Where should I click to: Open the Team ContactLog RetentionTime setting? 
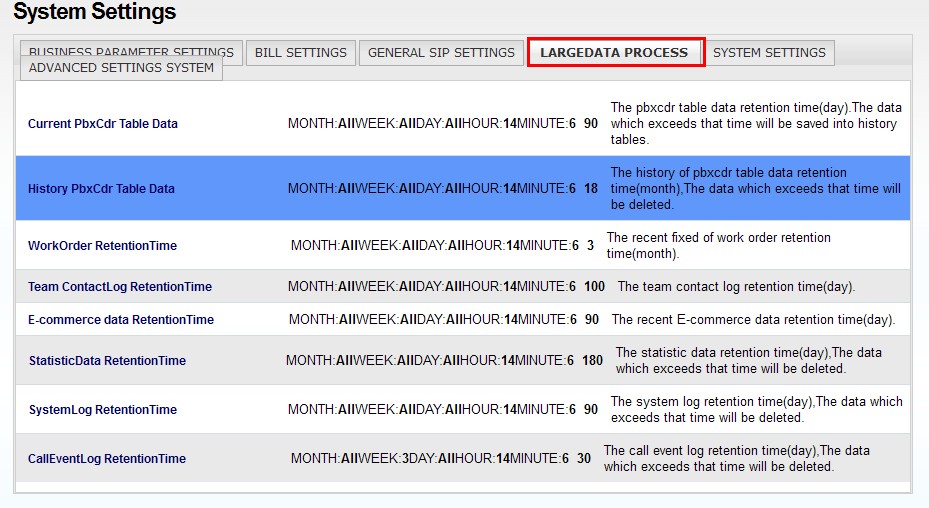coord(120,287)
